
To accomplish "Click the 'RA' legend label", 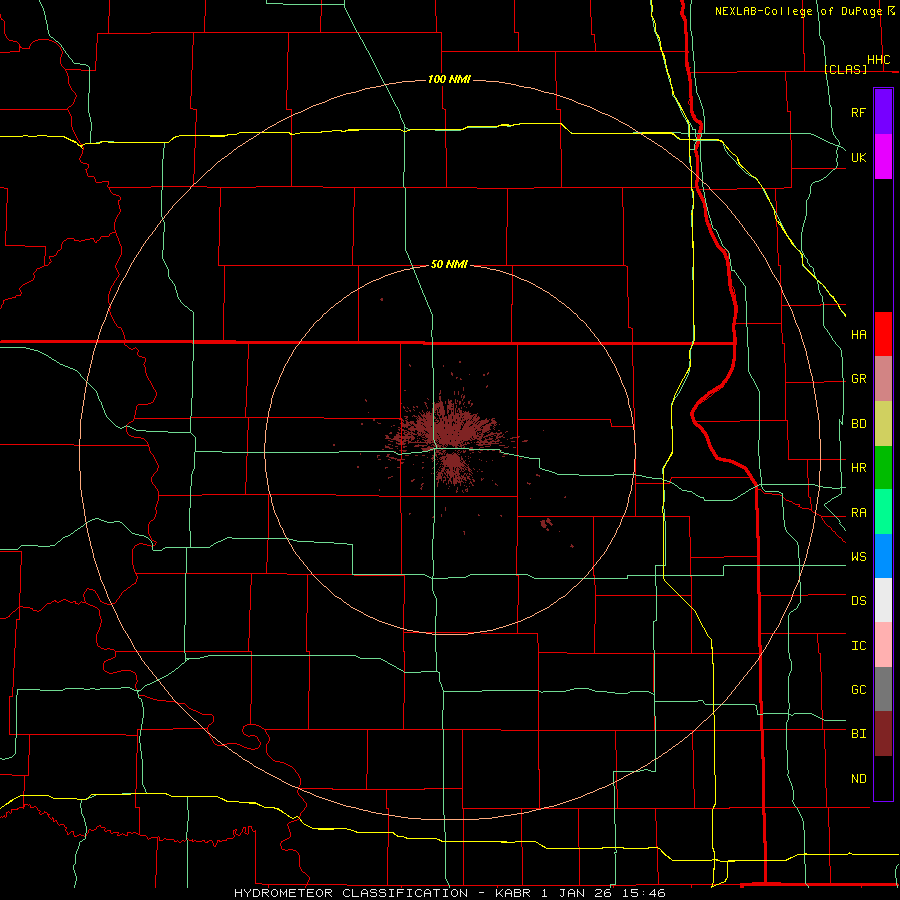I will pyautogui.click(x=859, y=513).
